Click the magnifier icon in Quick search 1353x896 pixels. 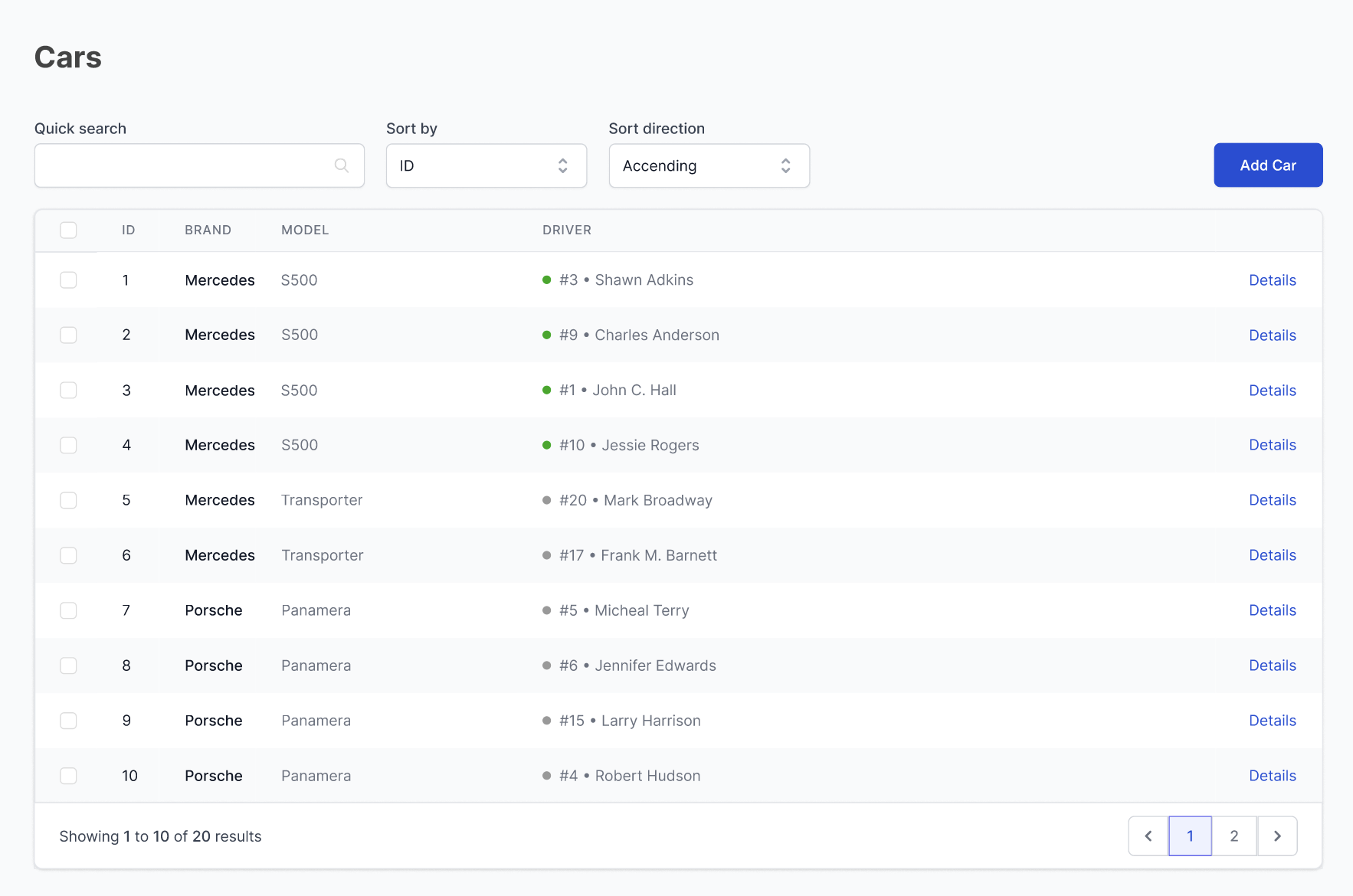click(342, 165)
